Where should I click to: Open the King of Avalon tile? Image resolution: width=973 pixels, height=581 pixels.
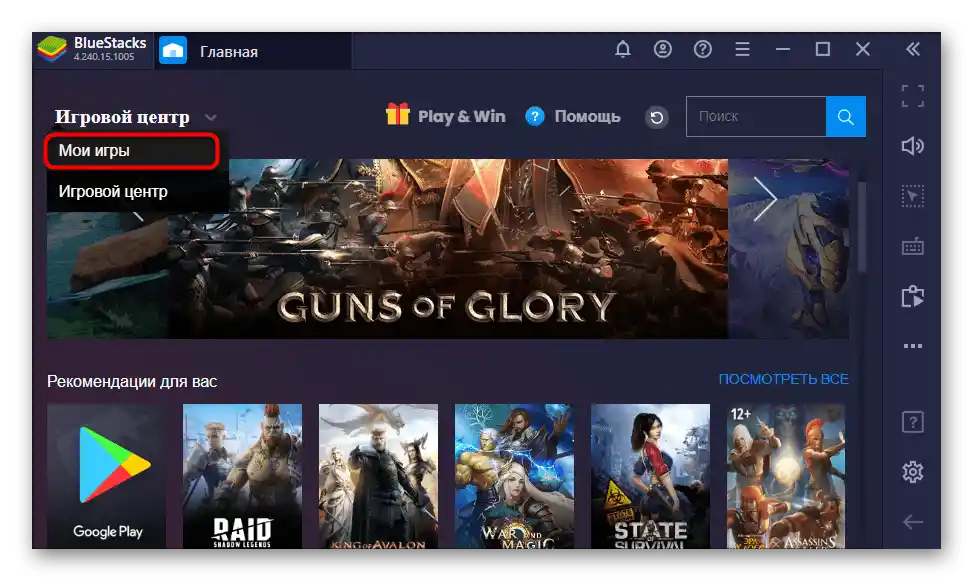(379, 476)
